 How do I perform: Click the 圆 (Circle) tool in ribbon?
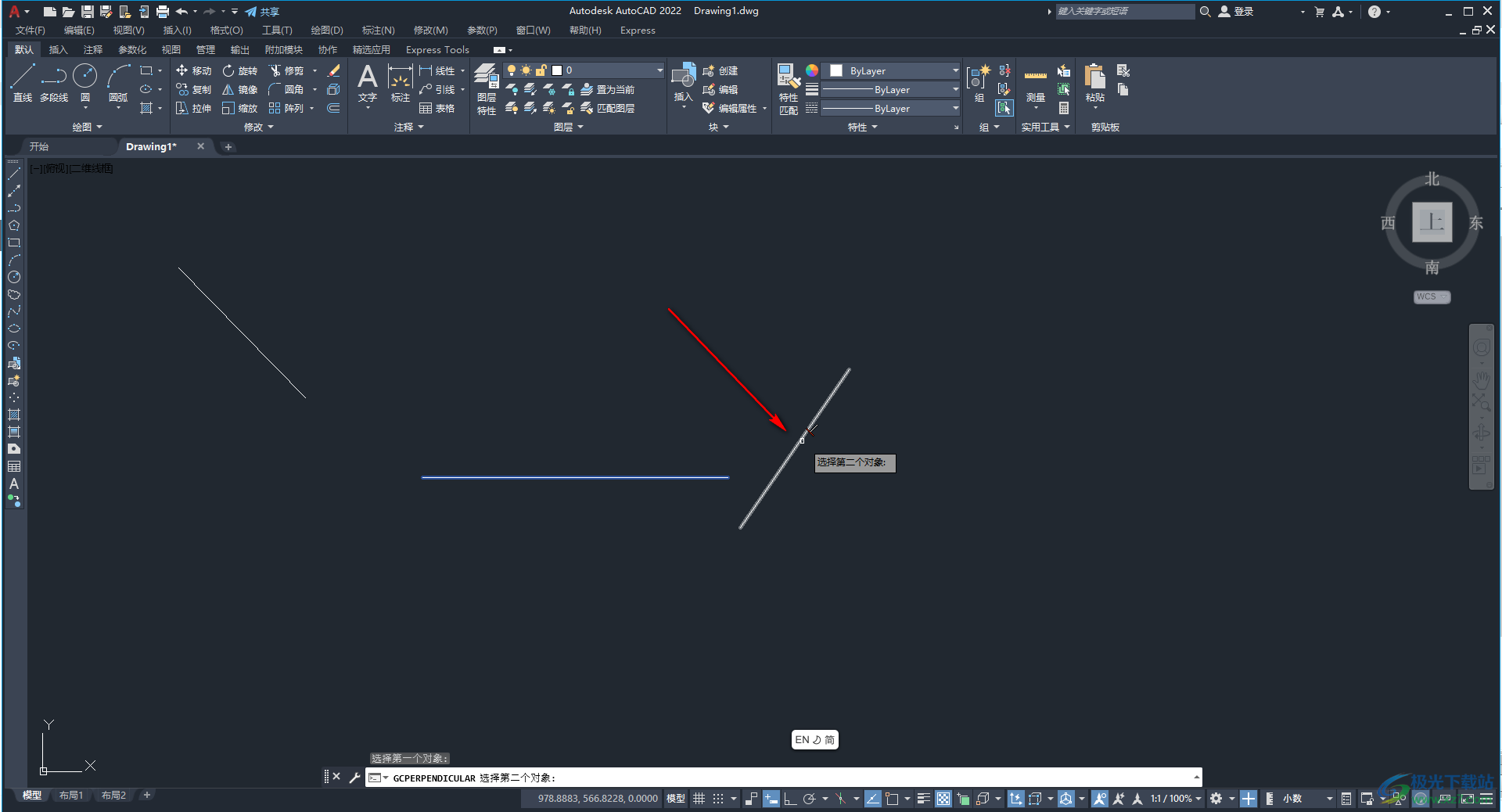point(84,83)
